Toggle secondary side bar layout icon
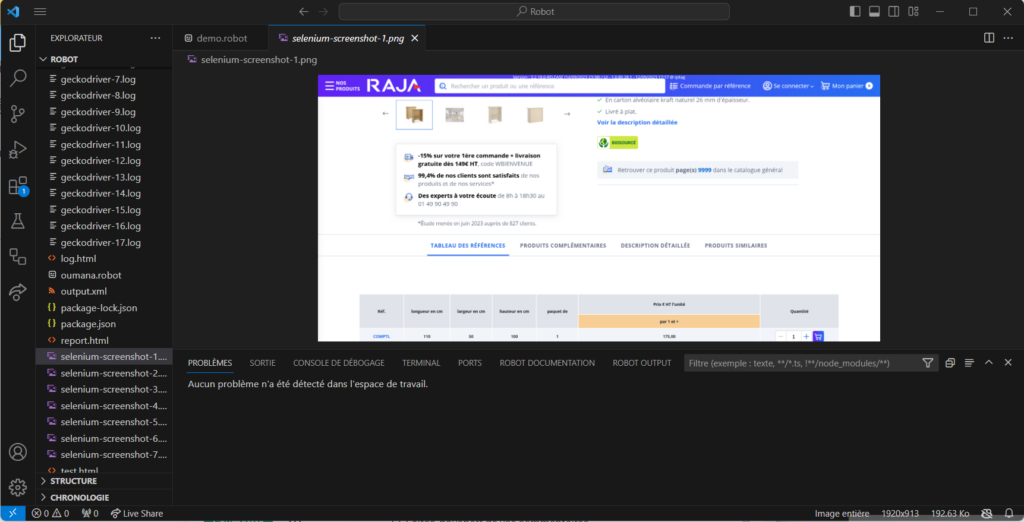The height and width of the screenshot is (522, 1024). point(894,12)
